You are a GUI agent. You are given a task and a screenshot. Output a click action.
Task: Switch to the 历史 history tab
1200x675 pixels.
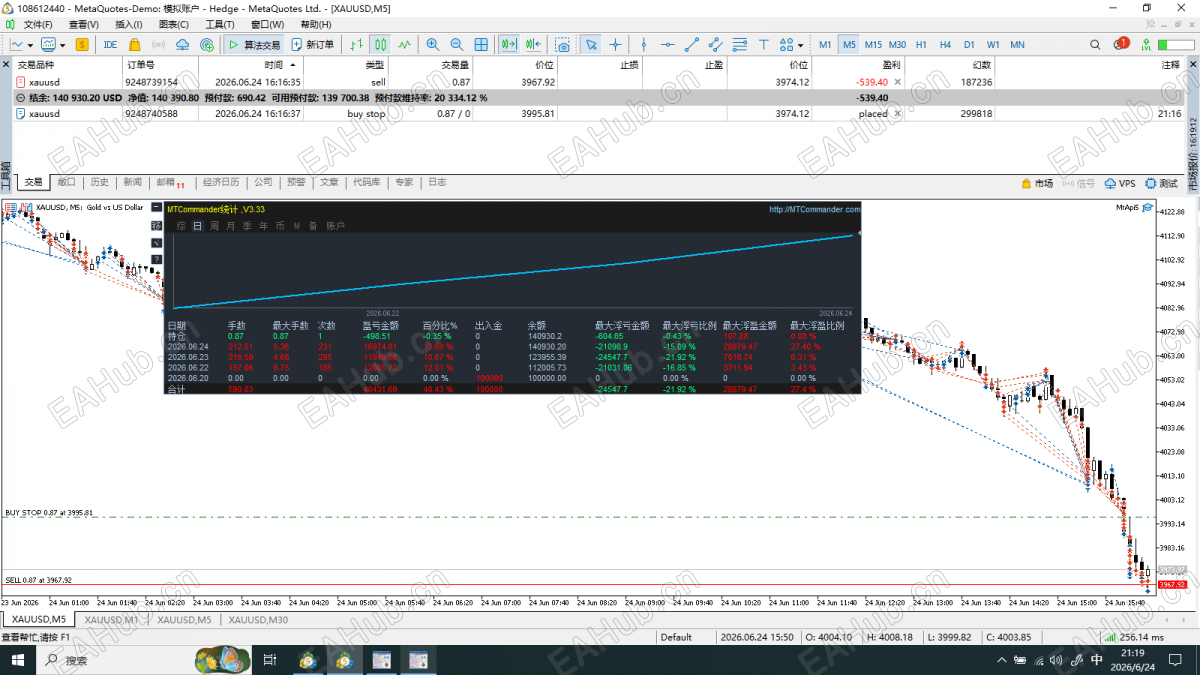99,183
